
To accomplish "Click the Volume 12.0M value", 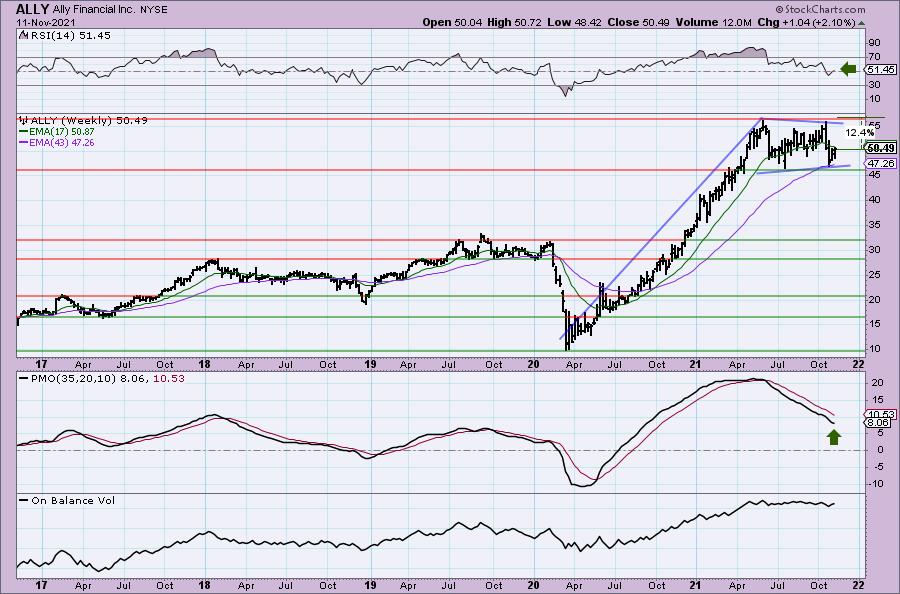I will tap(713, 22).
